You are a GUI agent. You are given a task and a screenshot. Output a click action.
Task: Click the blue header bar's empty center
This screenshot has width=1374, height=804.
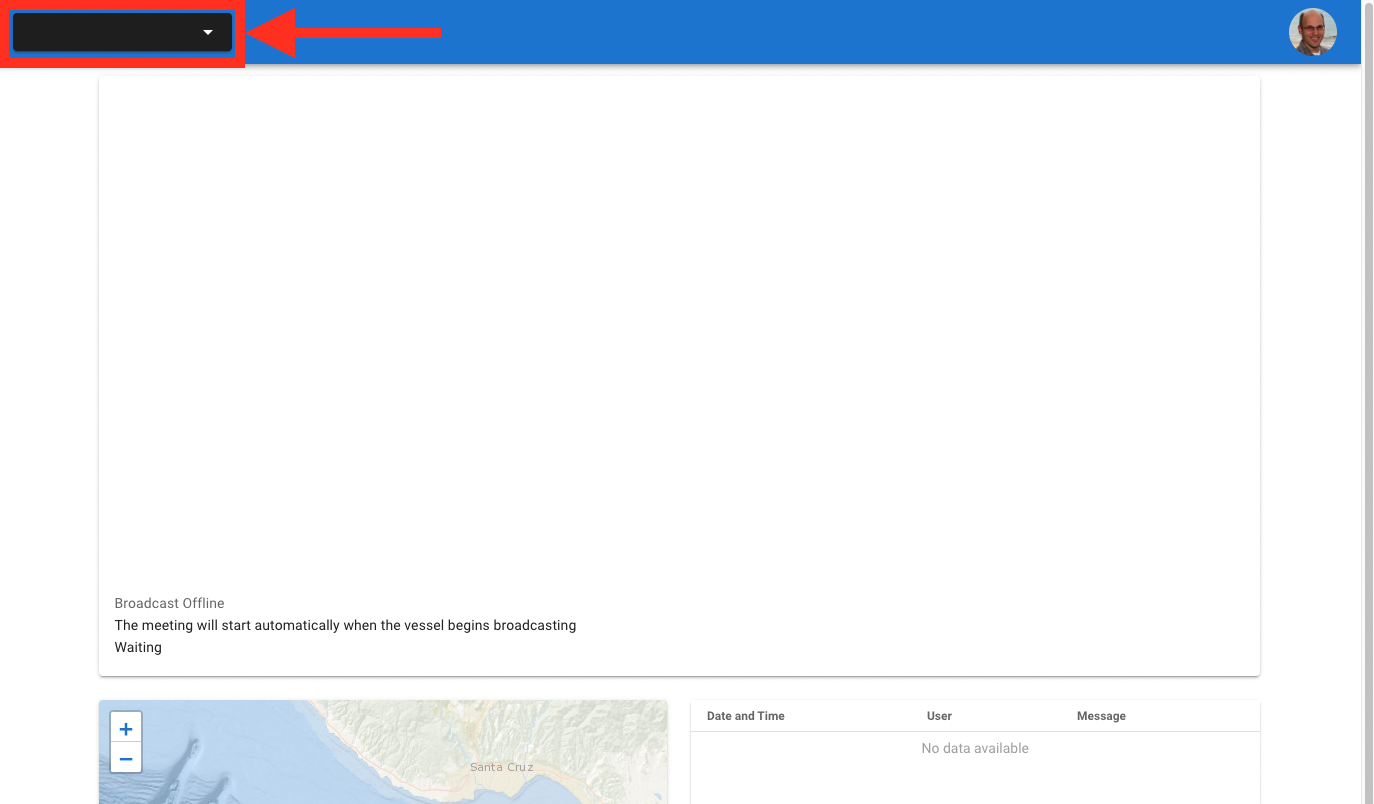[x=800, y=32]
